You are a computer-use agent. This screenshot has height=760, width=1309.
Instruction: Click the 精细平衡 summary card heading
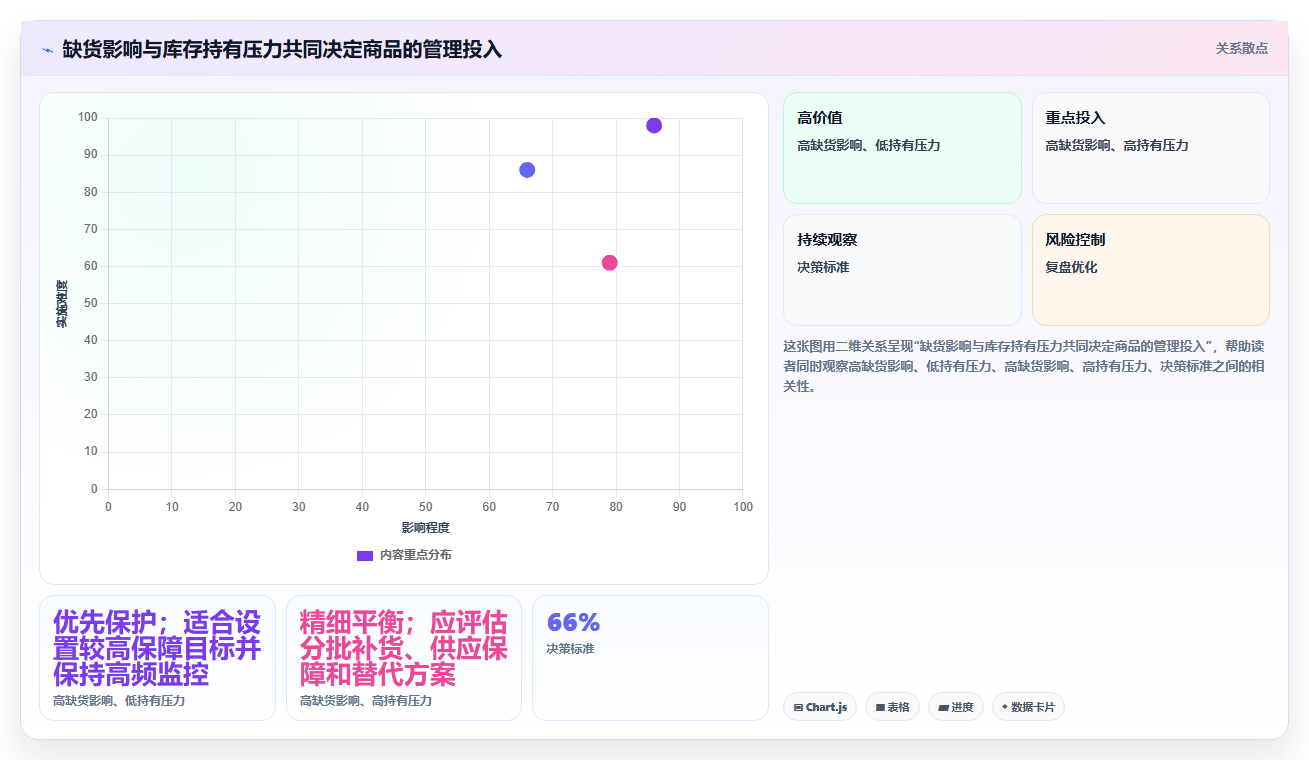point(404,648)
